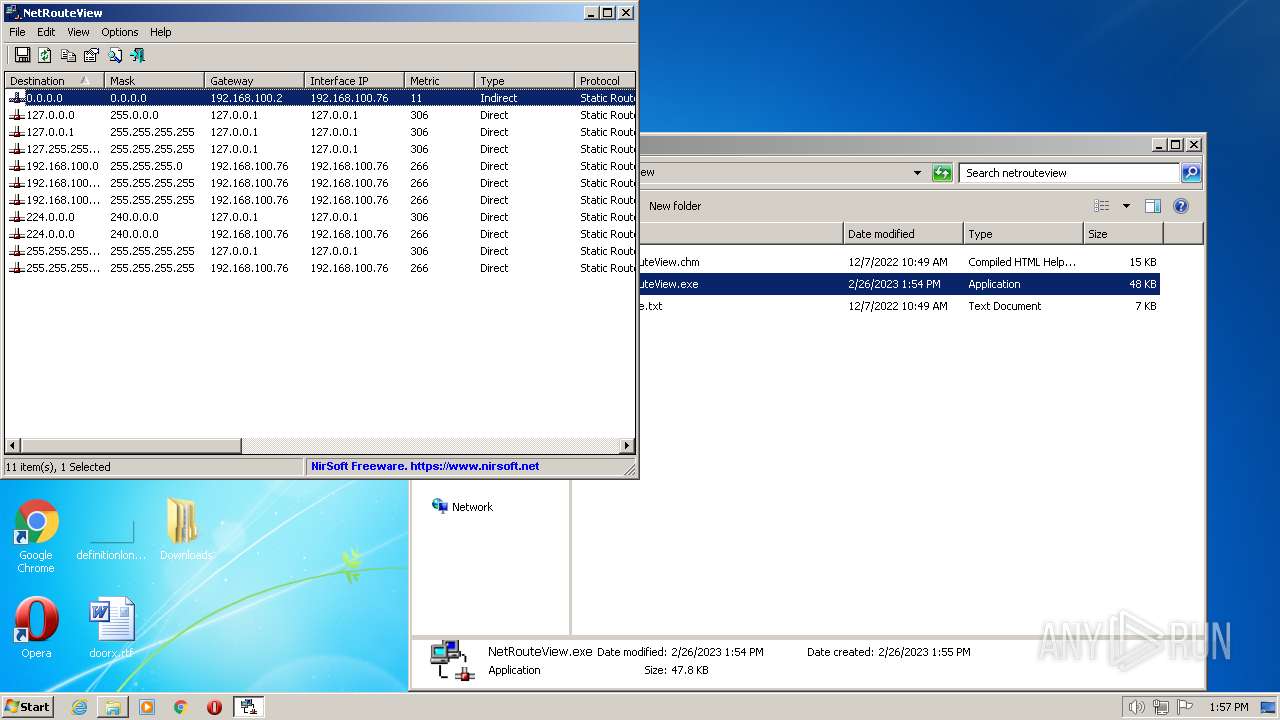Click the Search netrouteview input field
This screenshot has width=1280, height=720.
click(1069, 173)
